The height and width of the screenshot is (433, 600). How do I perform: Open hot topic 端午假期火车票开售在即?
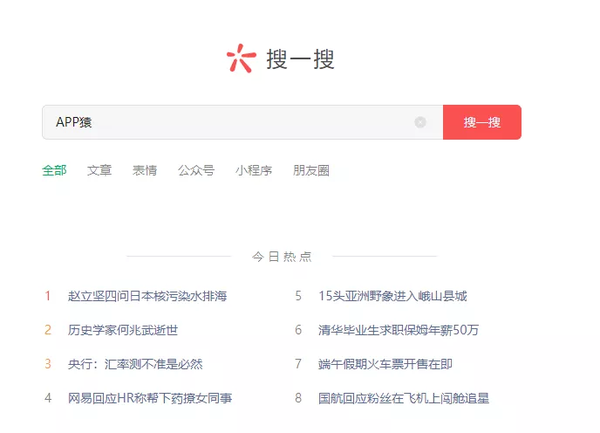click(385, 364)
